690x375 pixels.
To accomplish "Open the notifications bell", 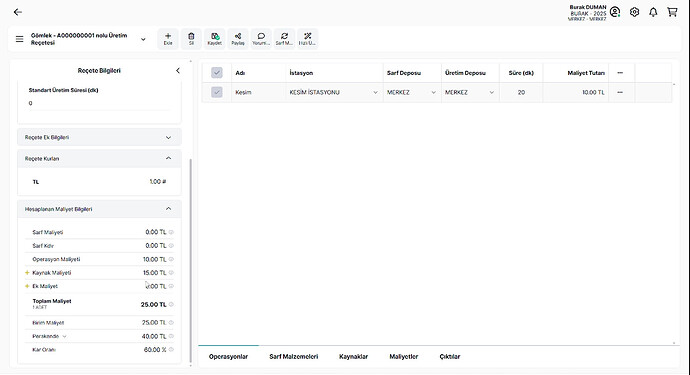I will tap(653, 12).
